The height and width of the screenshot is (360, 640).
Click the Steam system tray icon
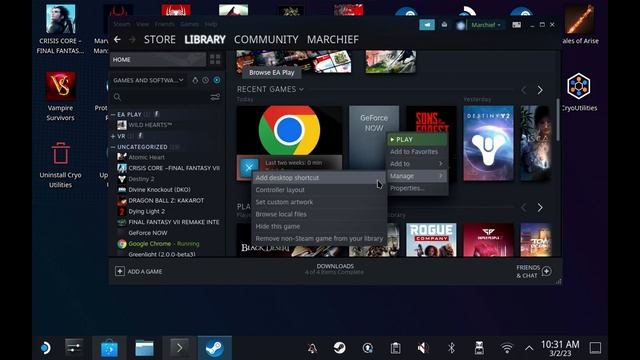point(340,348)
